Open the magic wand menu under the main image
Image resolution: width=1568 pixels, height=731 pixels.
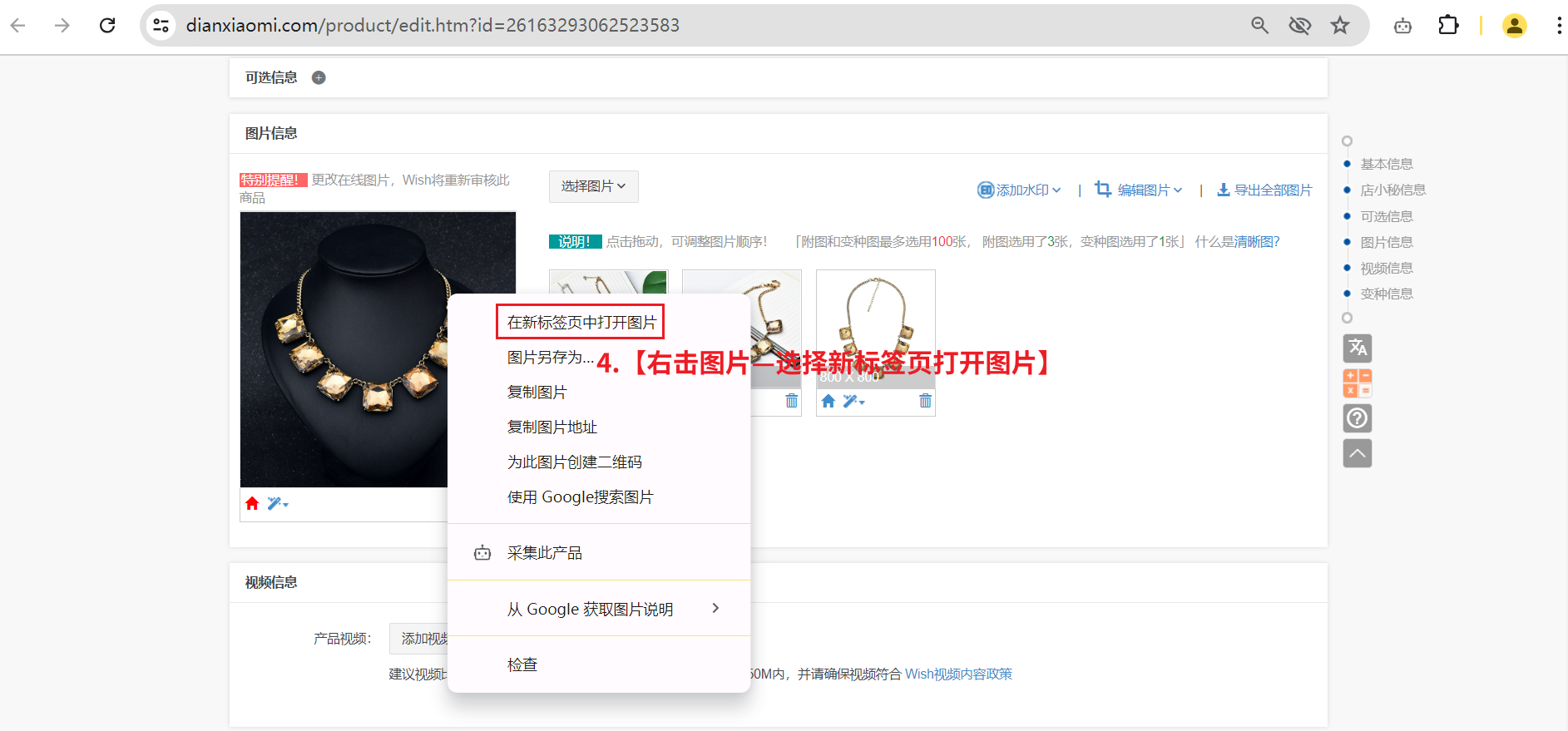tap(278, 503)
